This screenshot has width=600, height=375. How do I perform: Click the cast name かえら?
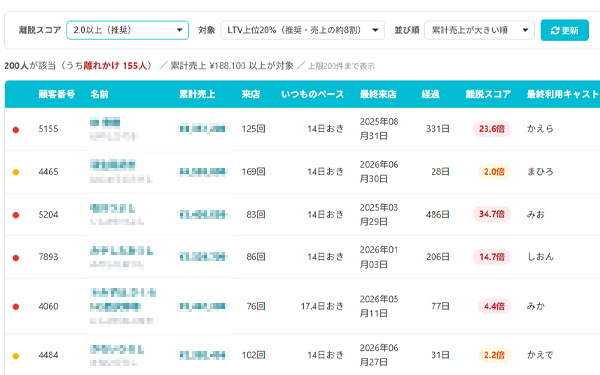pos(540,129)
